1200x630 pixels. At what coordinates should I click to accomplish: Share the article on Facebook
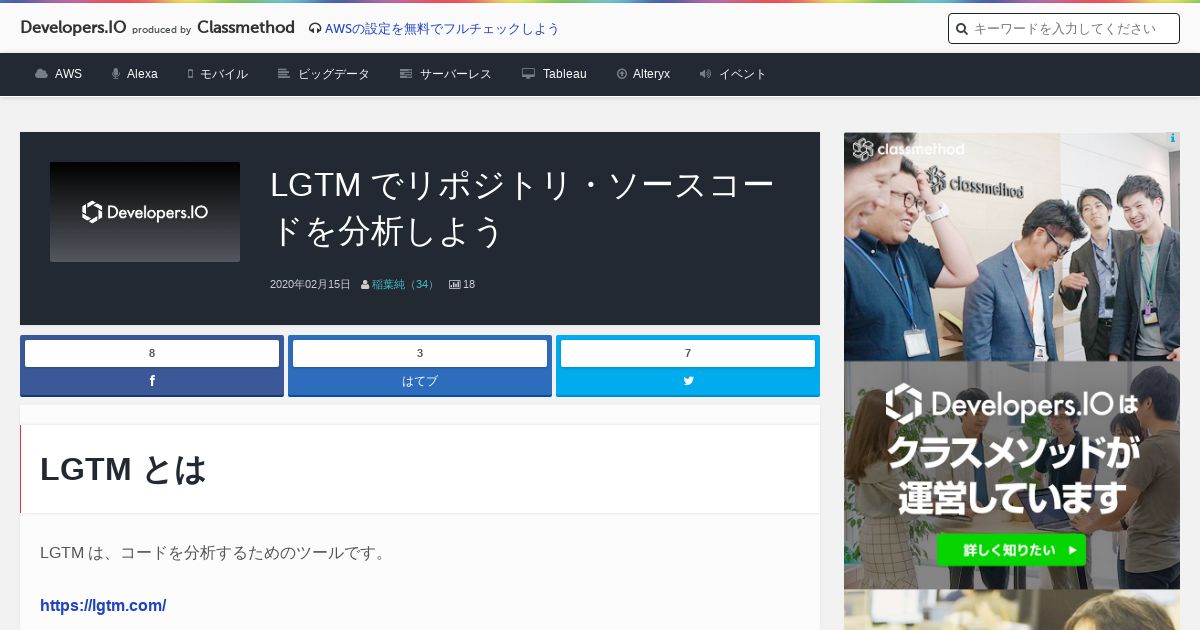(x=152, y=381)
